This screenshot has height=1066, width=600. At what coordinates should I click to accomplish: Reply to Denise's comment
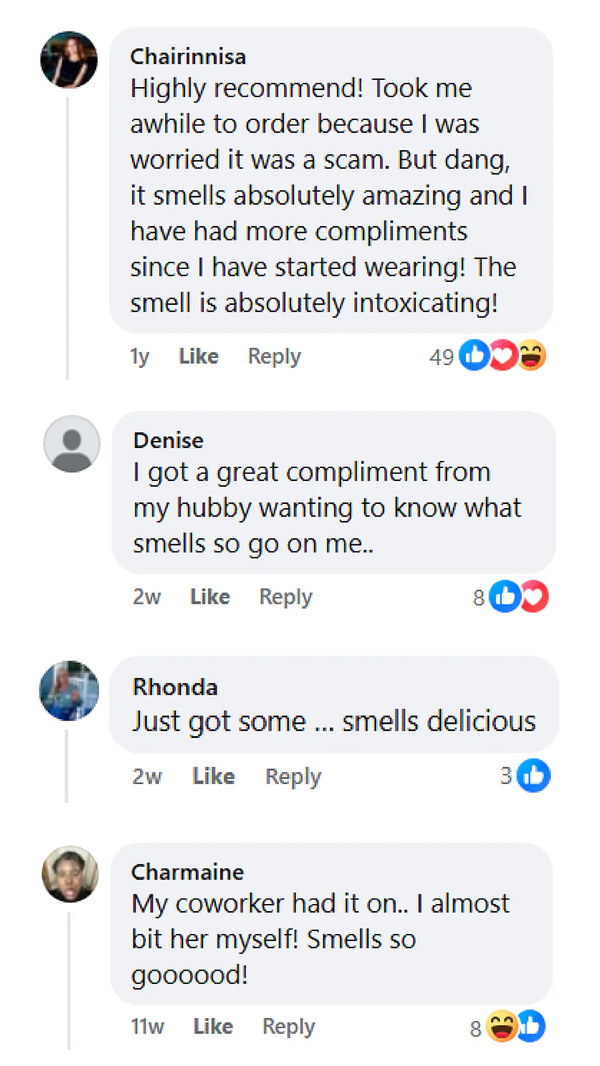pyautogui.click(x=286, y=597)
